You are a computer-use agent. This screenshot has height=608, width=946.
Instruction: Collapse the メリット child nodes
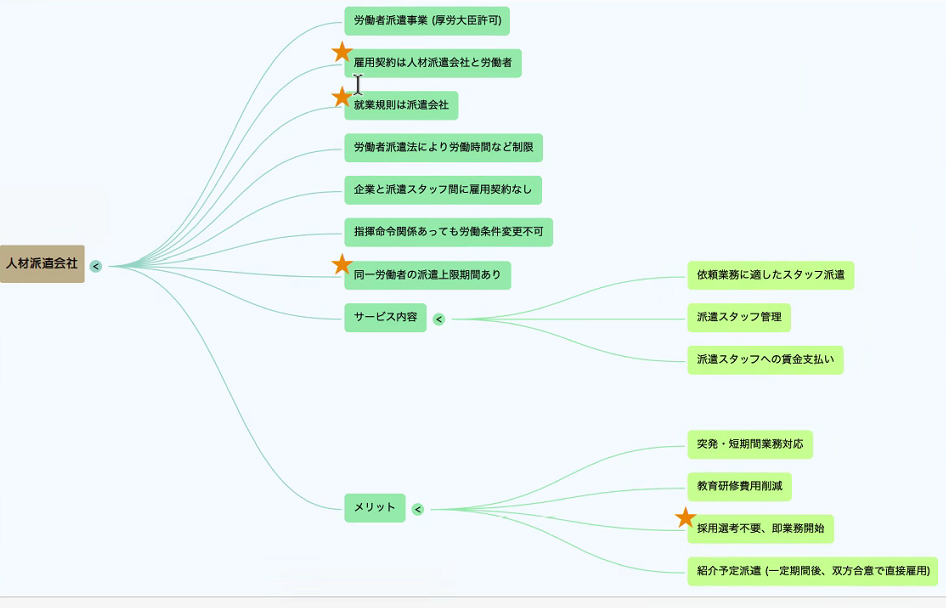coord(418,509)
